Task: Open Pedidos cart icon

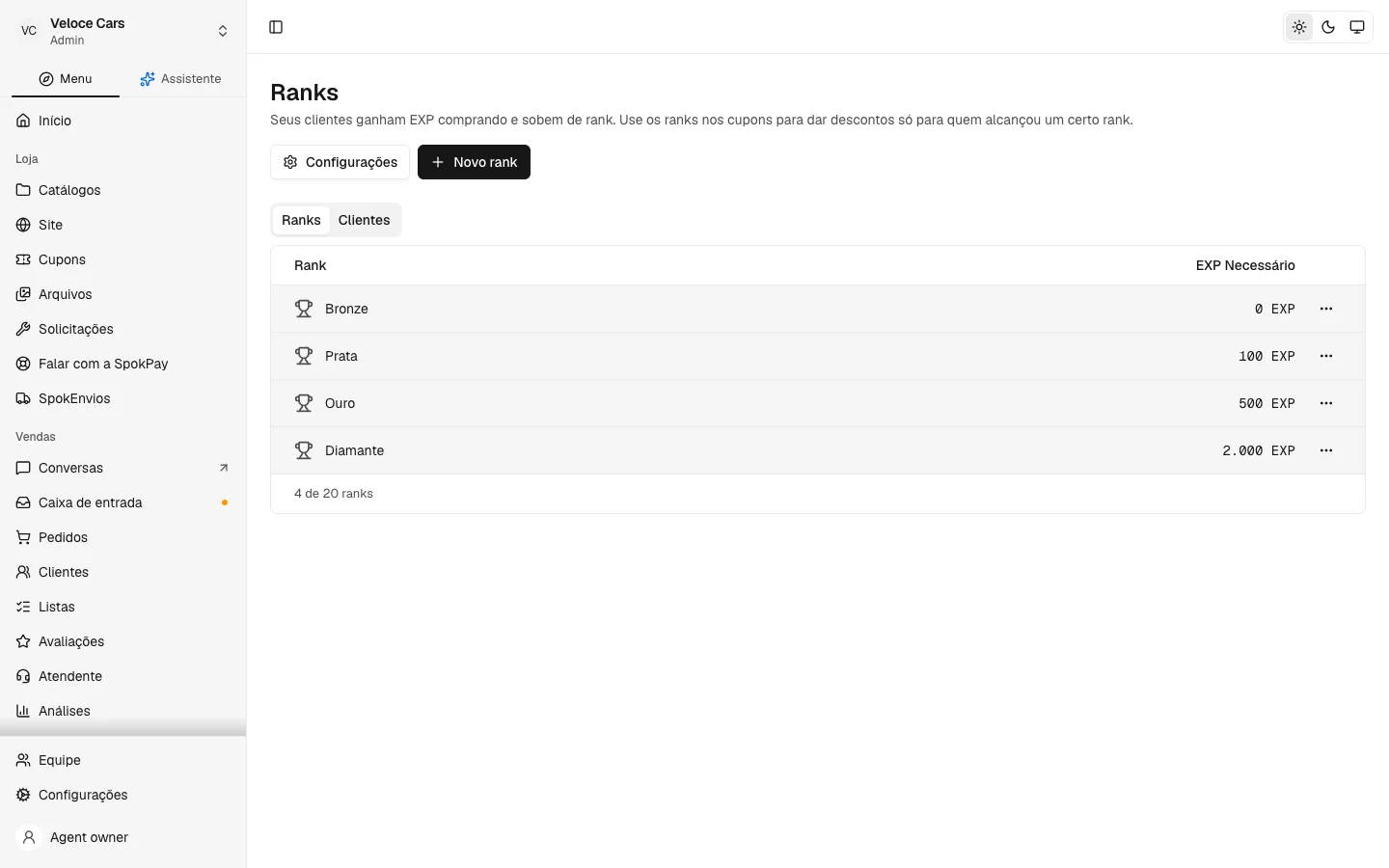Action: point(23,537)
